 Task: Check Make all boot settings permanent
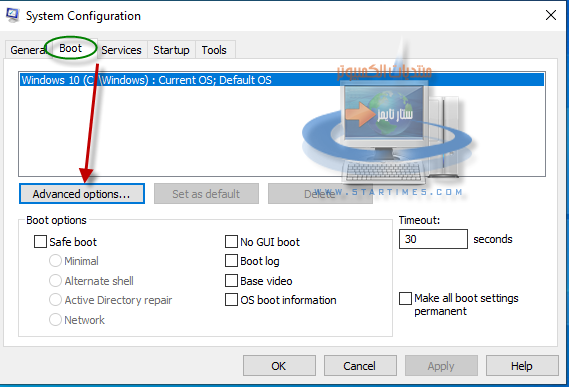[405, 298]
